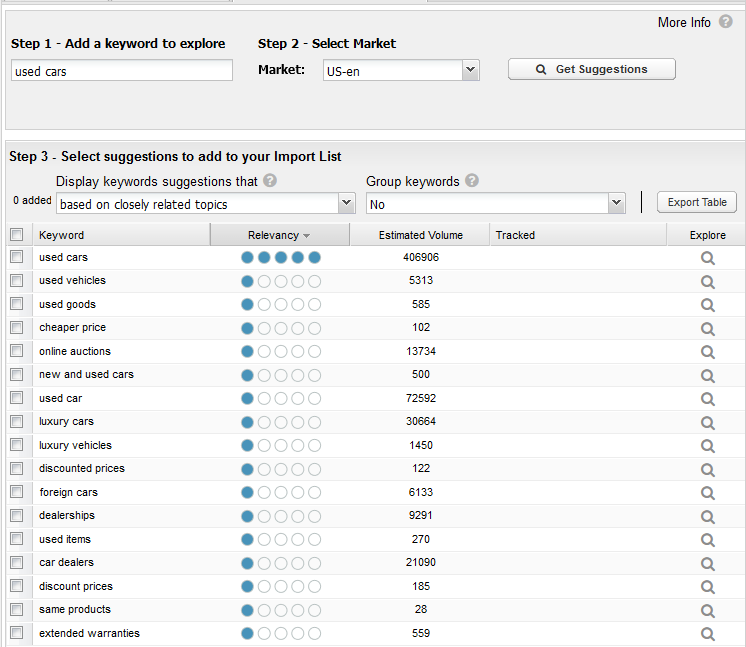The height and width of the screenshot is (647, 746).
Task: Explore 'luxury cars' with magnifier icon
Action: pos(707,422)
